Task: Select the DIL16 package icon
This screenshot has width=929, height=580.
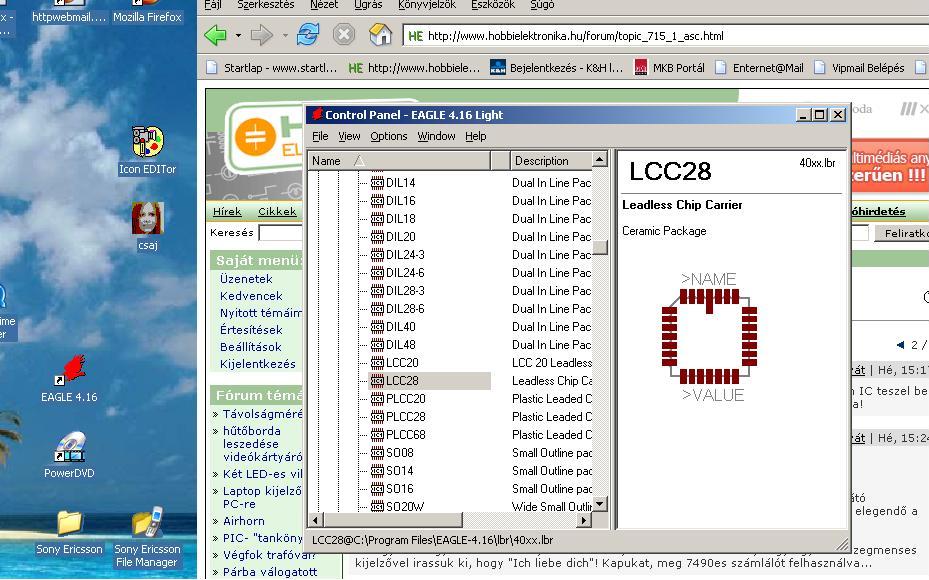Action: [x=377, y=201]
